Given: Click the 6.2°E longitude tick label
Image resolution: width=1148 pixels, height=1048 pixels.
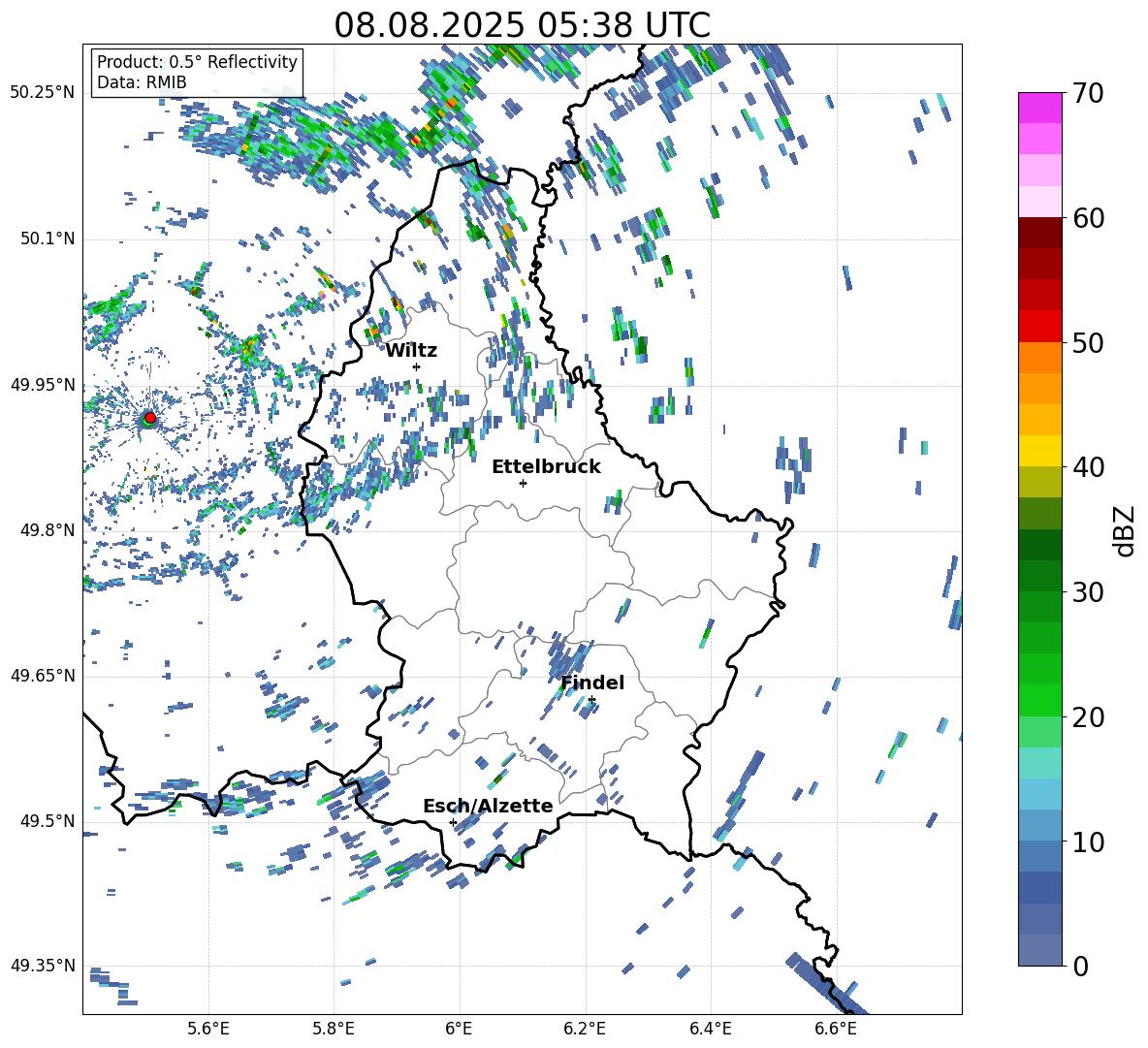Looking at the screenshot, I should pos(585,1029).
